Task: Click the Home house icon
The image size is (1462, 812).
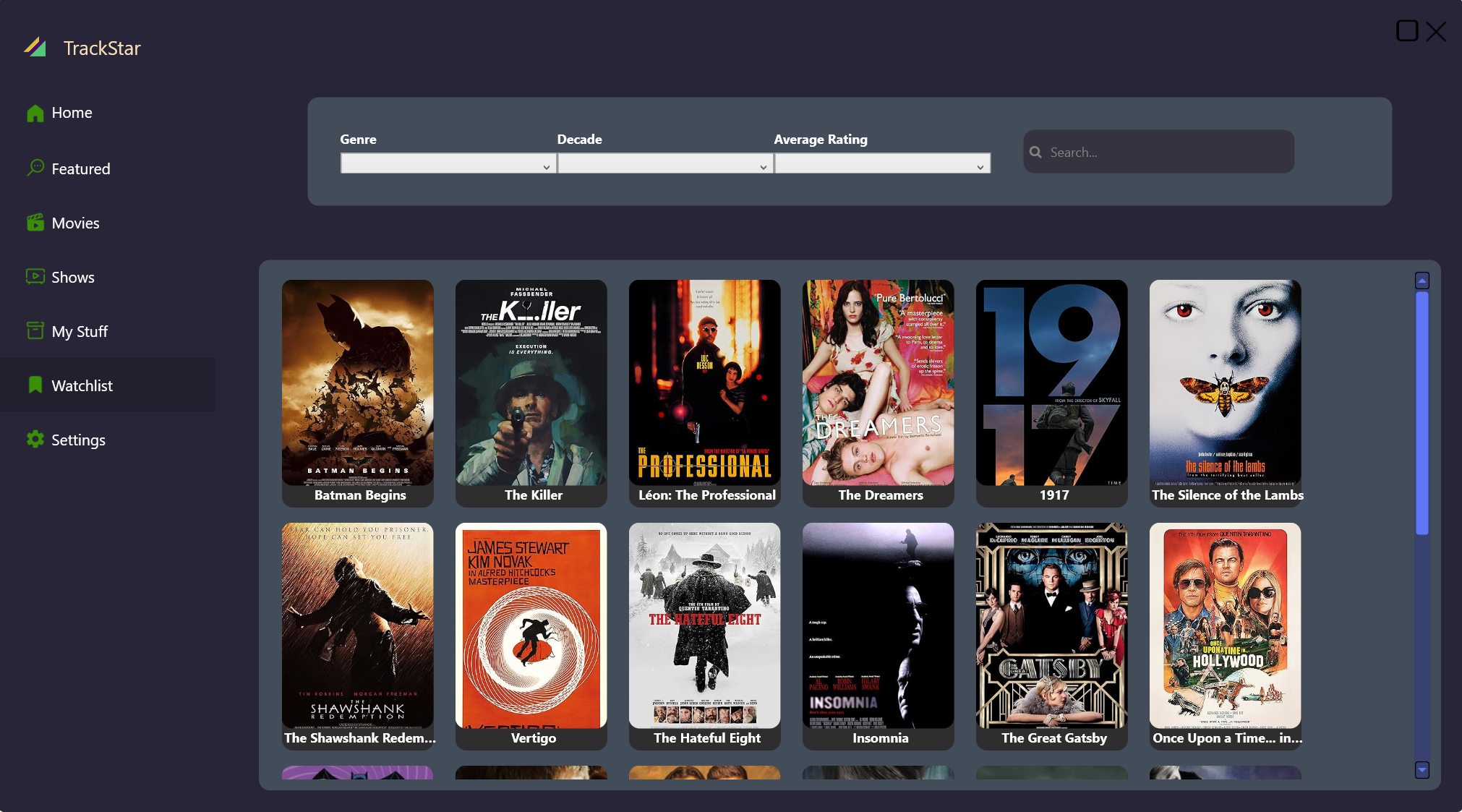Action: pos(35,114)
